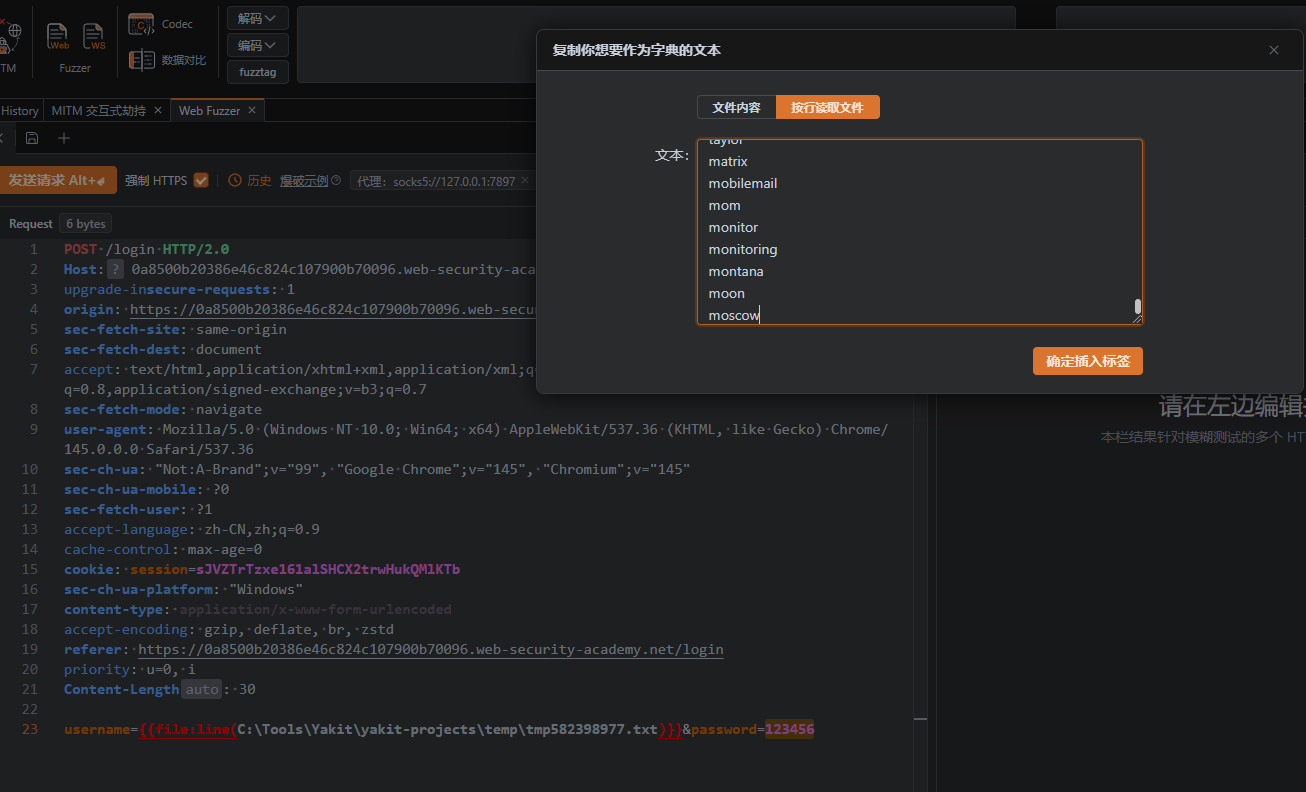Click inside the 文本 dictionary text area

point(900,230)
